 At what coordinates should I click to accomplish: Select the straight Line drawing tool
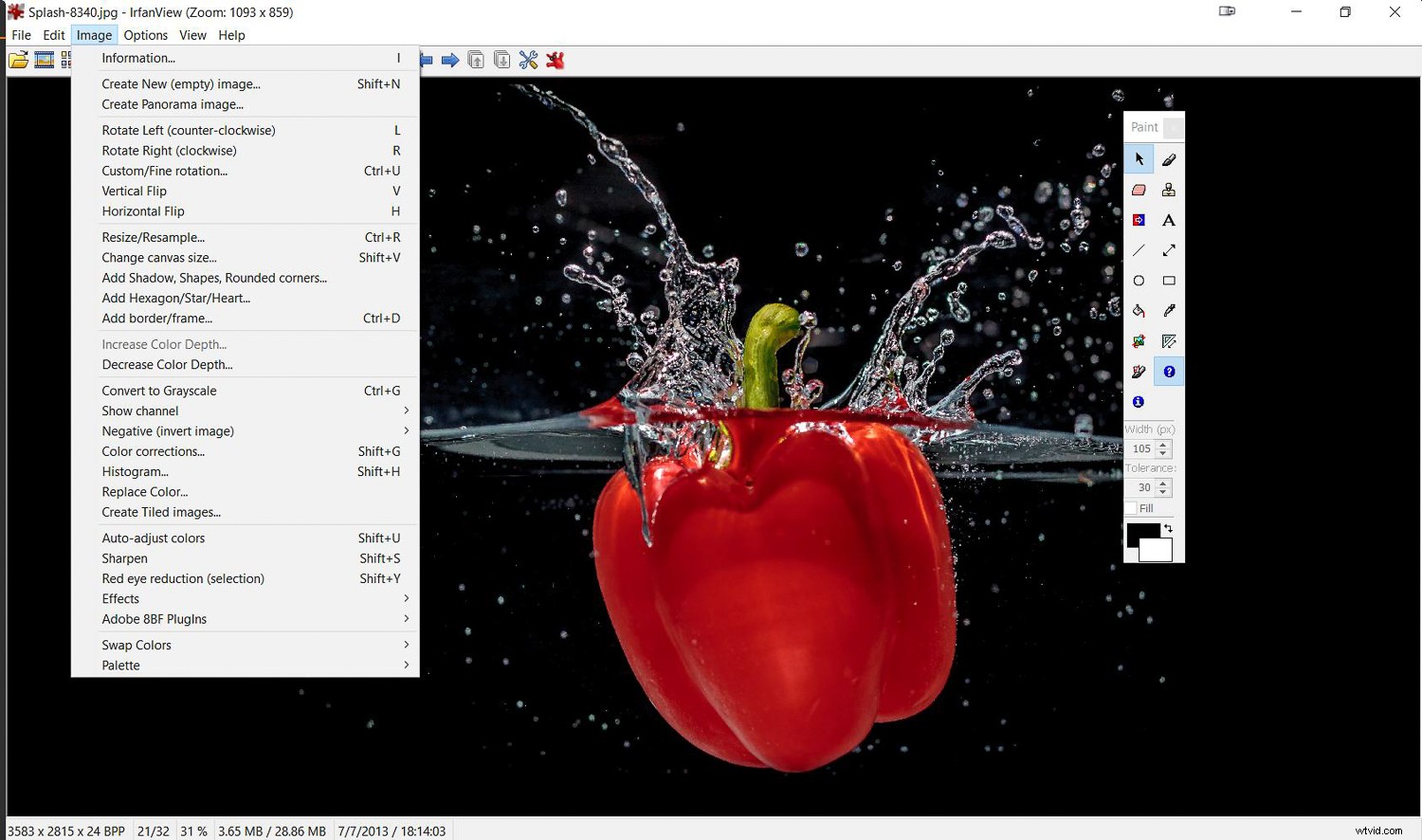(x=1139, y=250)
